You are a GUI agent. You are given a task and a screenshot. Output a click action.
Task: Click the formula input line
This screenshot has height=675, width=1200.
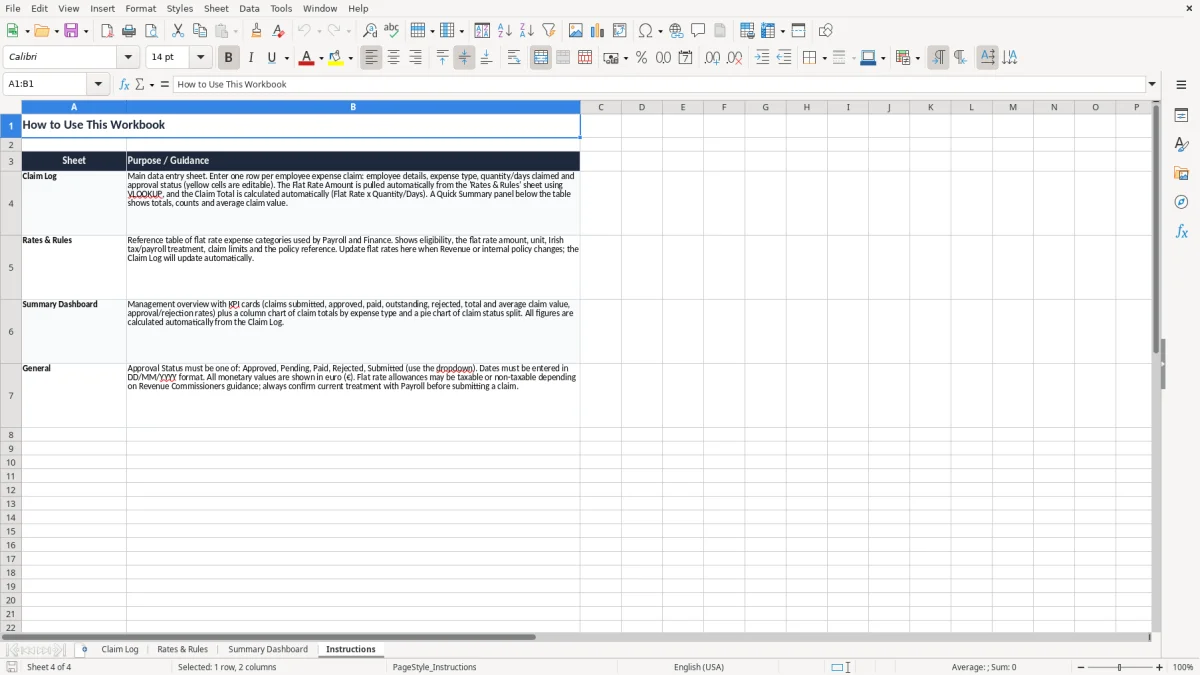tap(659, 84)
